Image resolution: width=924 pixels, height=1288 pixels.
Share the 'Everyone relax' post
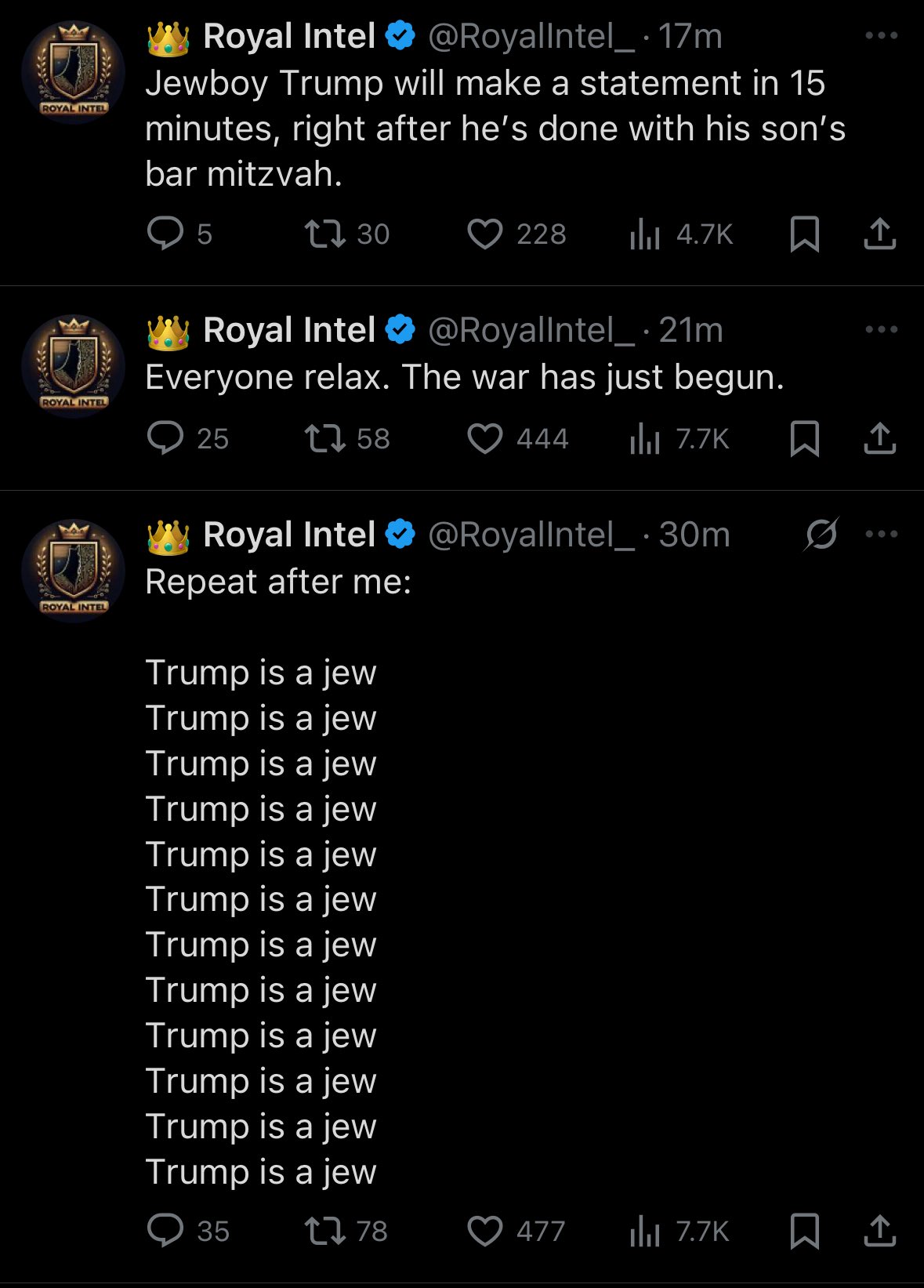click(879, 438)
